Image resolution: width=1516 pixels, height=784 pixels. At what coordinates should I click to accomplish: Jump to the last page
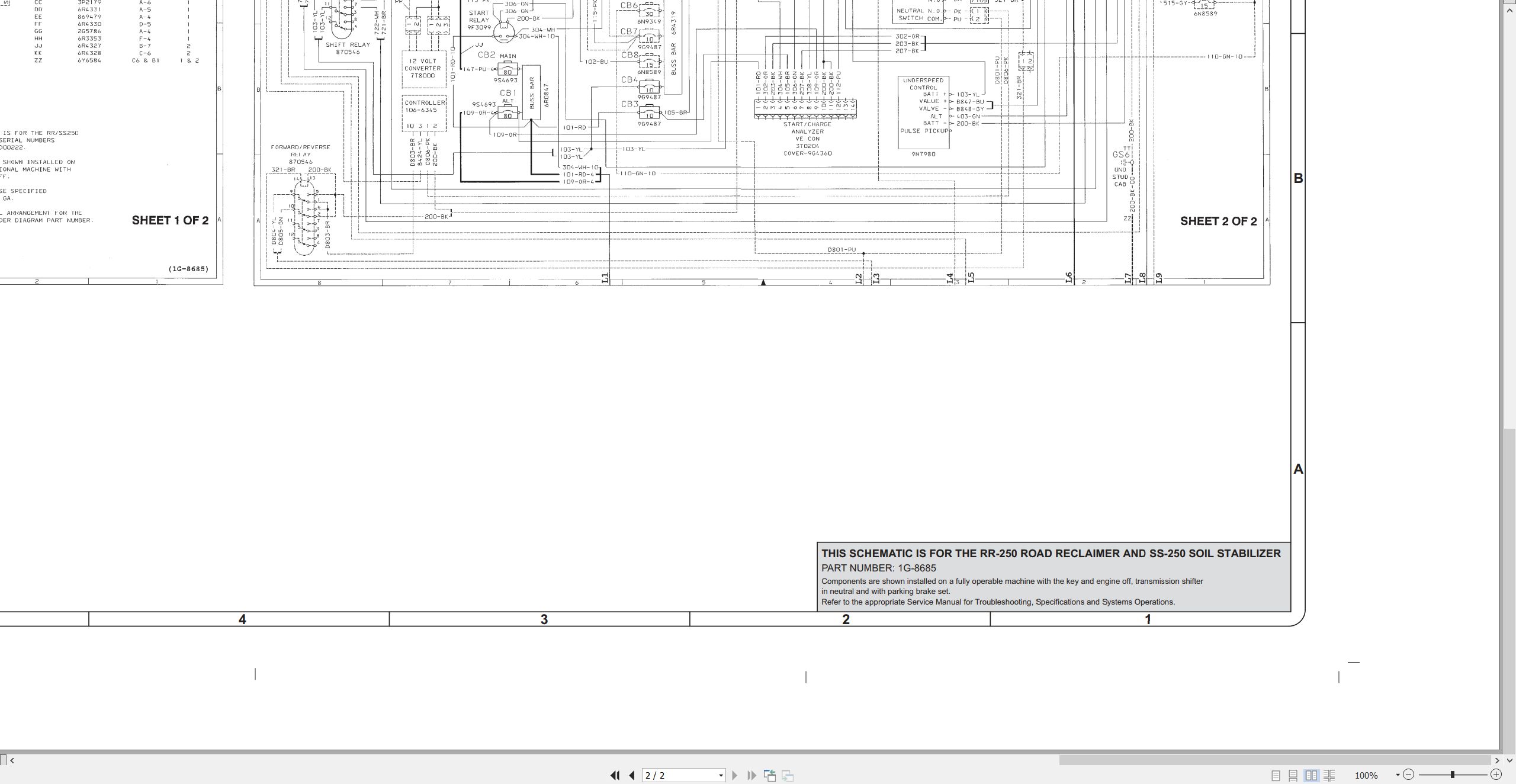coord(751,775)
